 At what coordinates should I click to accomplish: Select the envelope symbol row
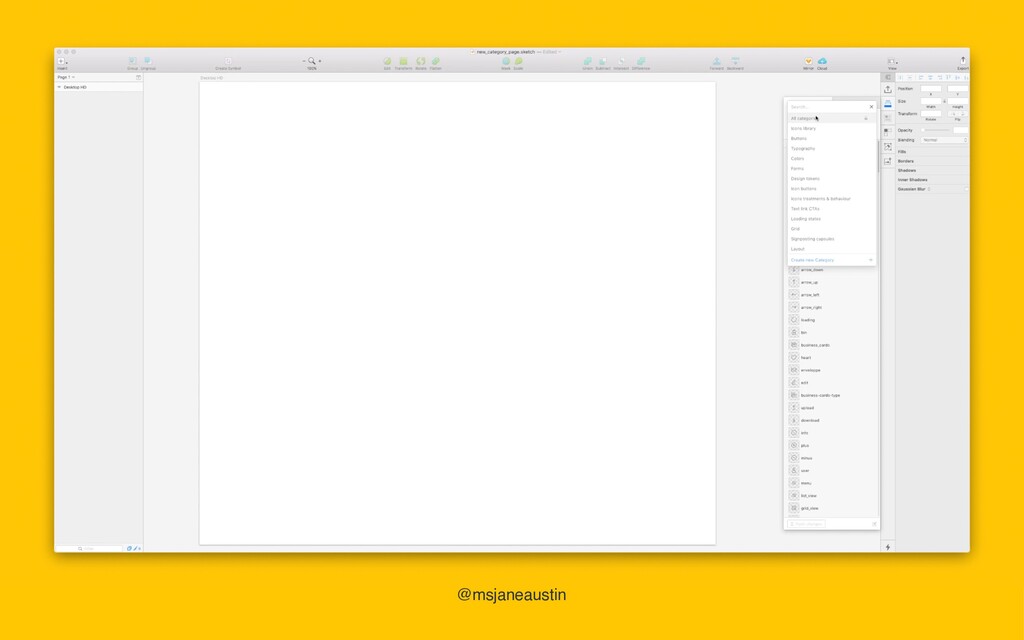click(x=831, y=370)
